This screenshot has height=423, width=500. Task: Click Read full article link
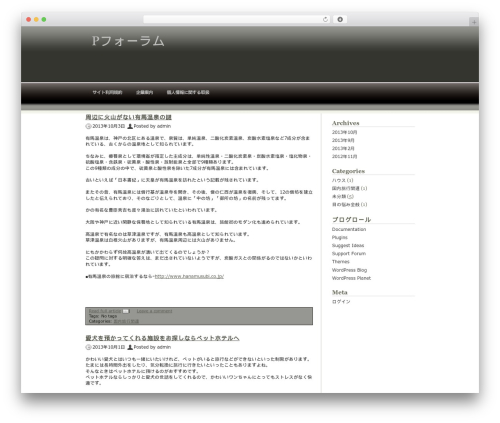tap(105, 311)
